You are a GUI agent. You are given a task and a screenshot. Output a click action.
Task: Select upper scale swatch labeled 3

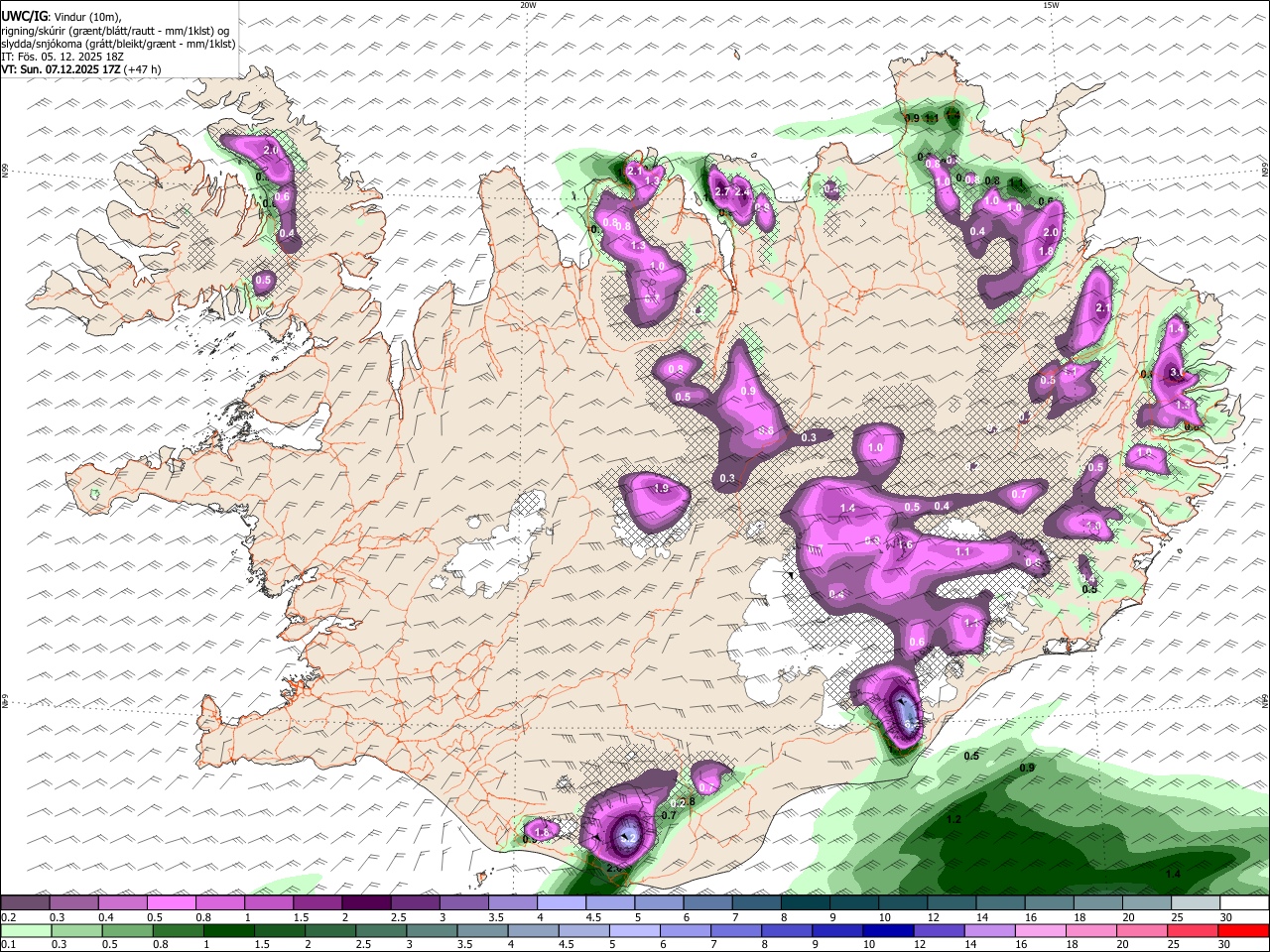(462, 902)
